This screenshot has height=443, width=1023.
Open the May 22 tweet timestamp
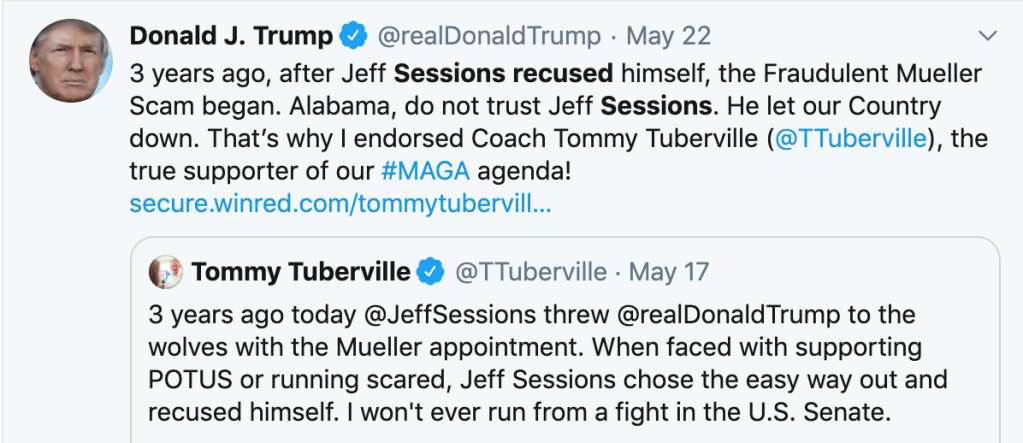pyautogui.click(x=668, y=37)
